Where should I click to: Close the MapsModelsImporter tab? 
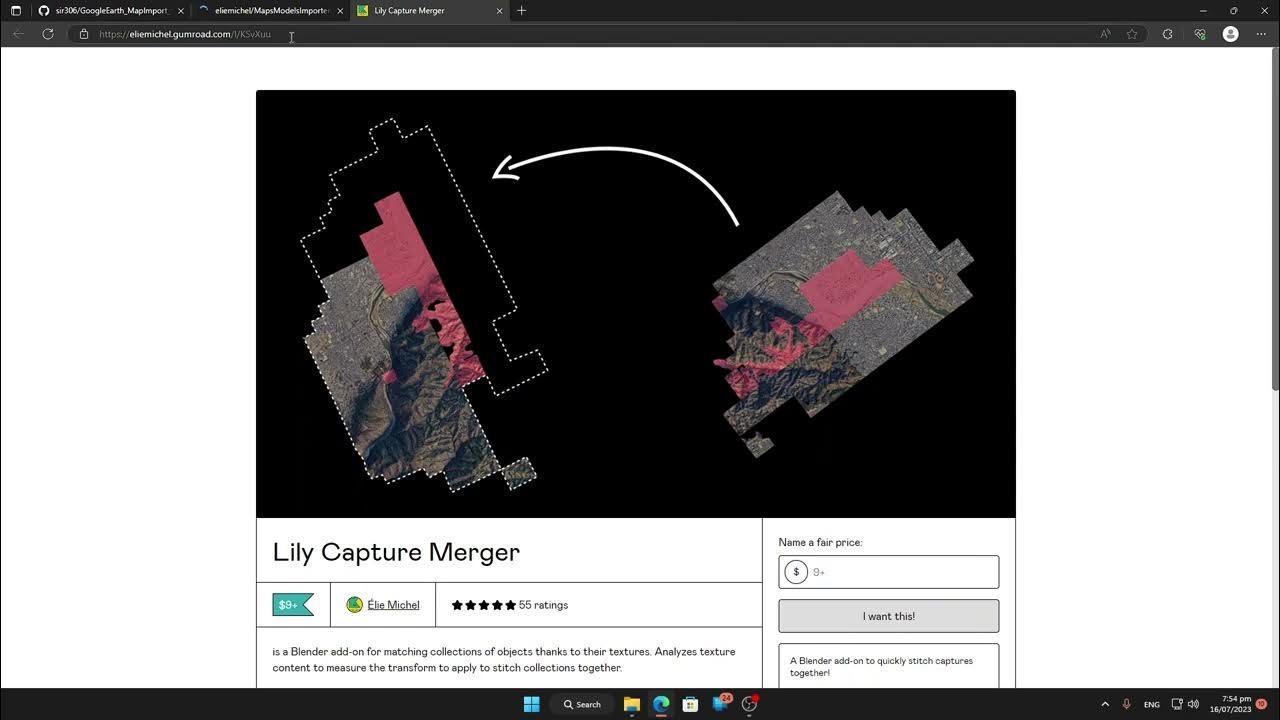(x=340, y=10)
